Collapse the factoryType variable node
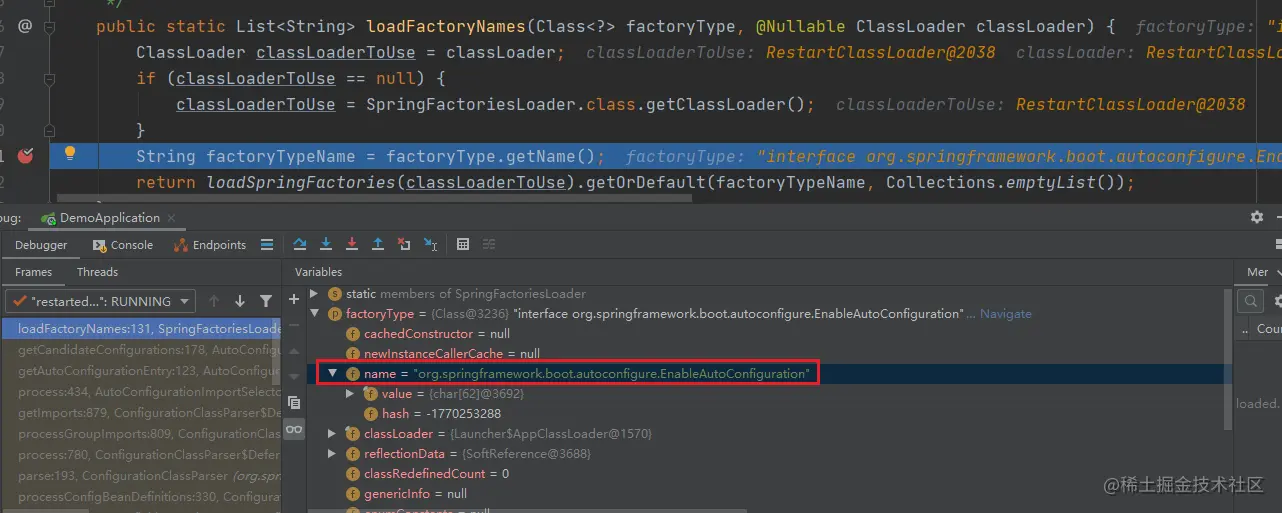1282x513 pixels. pos(314,314)
